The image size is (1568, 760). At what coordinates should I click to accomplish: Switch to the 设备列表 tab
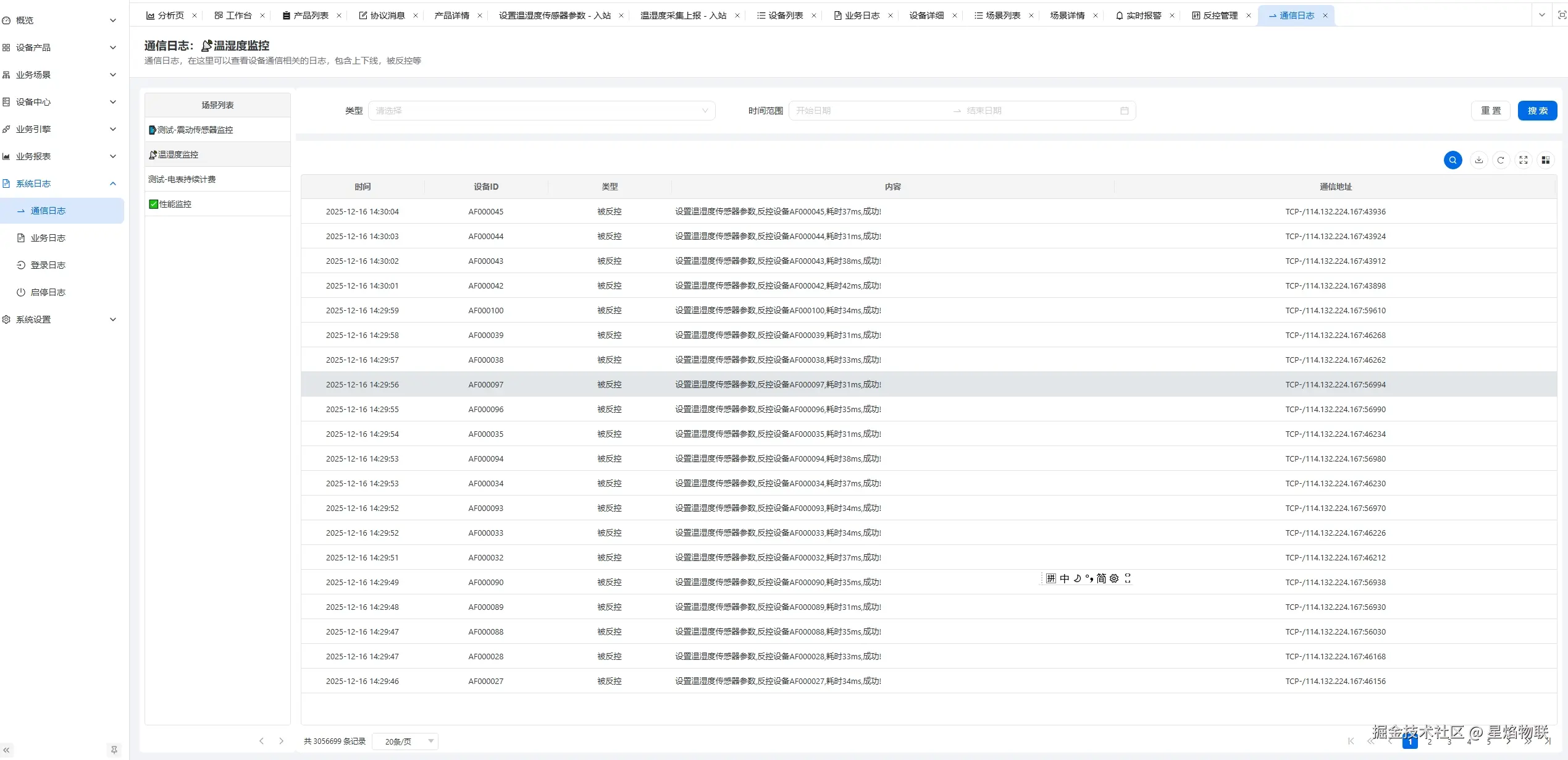point(785,15)
